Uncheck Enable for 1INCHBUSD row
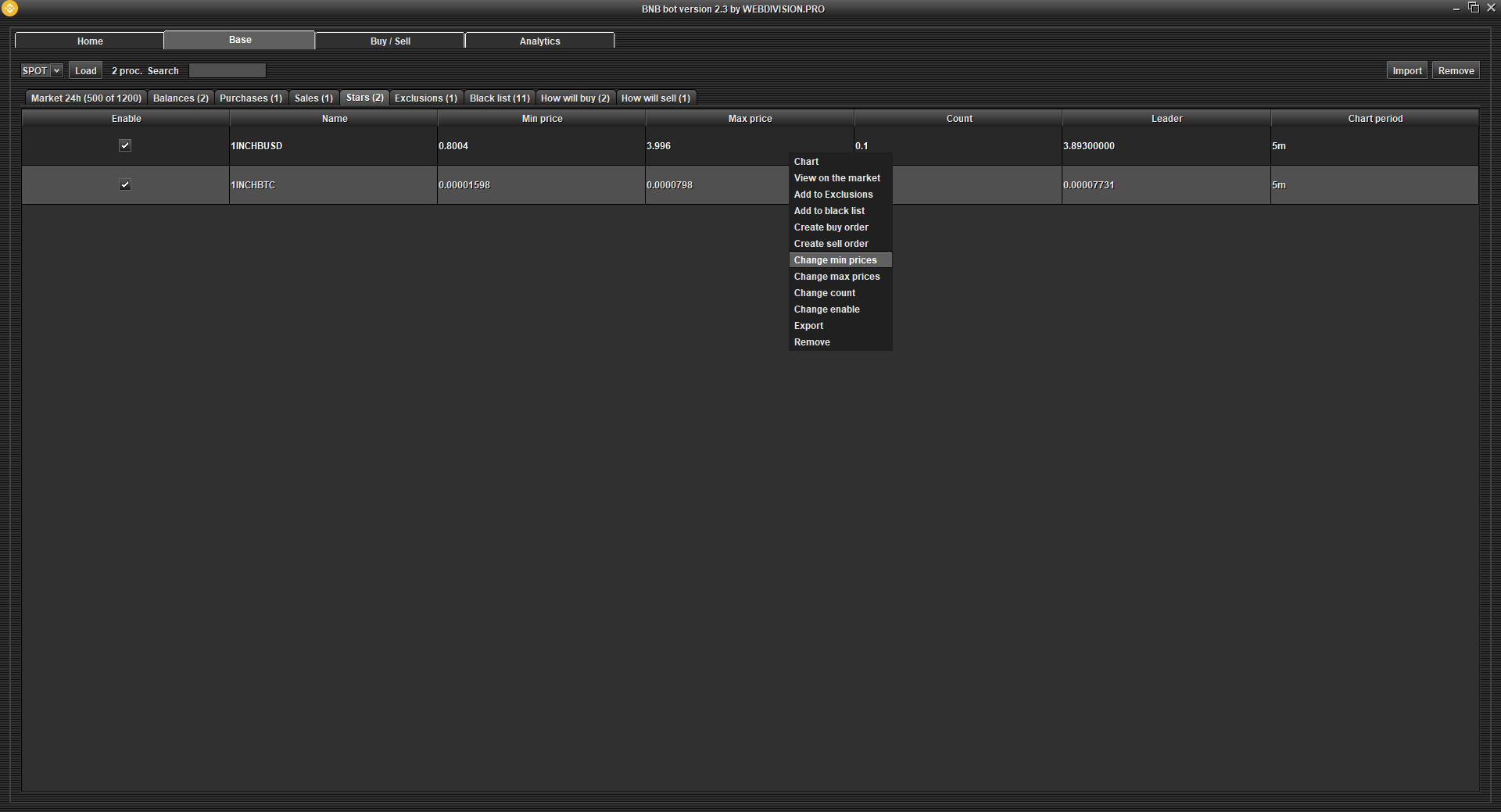1501x812 pixels. [125, 145]
